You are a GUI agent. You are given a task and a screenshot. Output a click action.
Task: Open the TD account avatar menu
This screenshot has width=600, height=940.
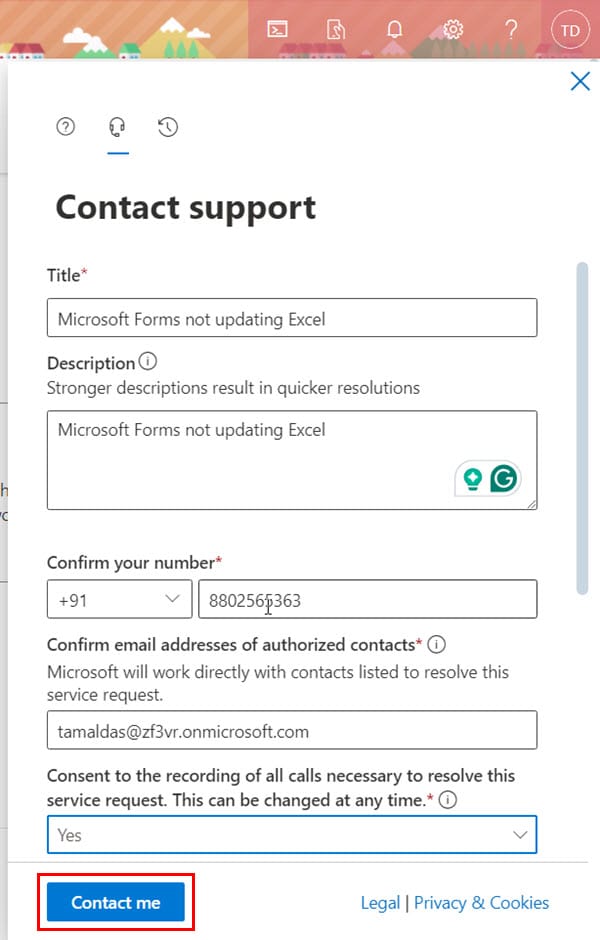570,30
